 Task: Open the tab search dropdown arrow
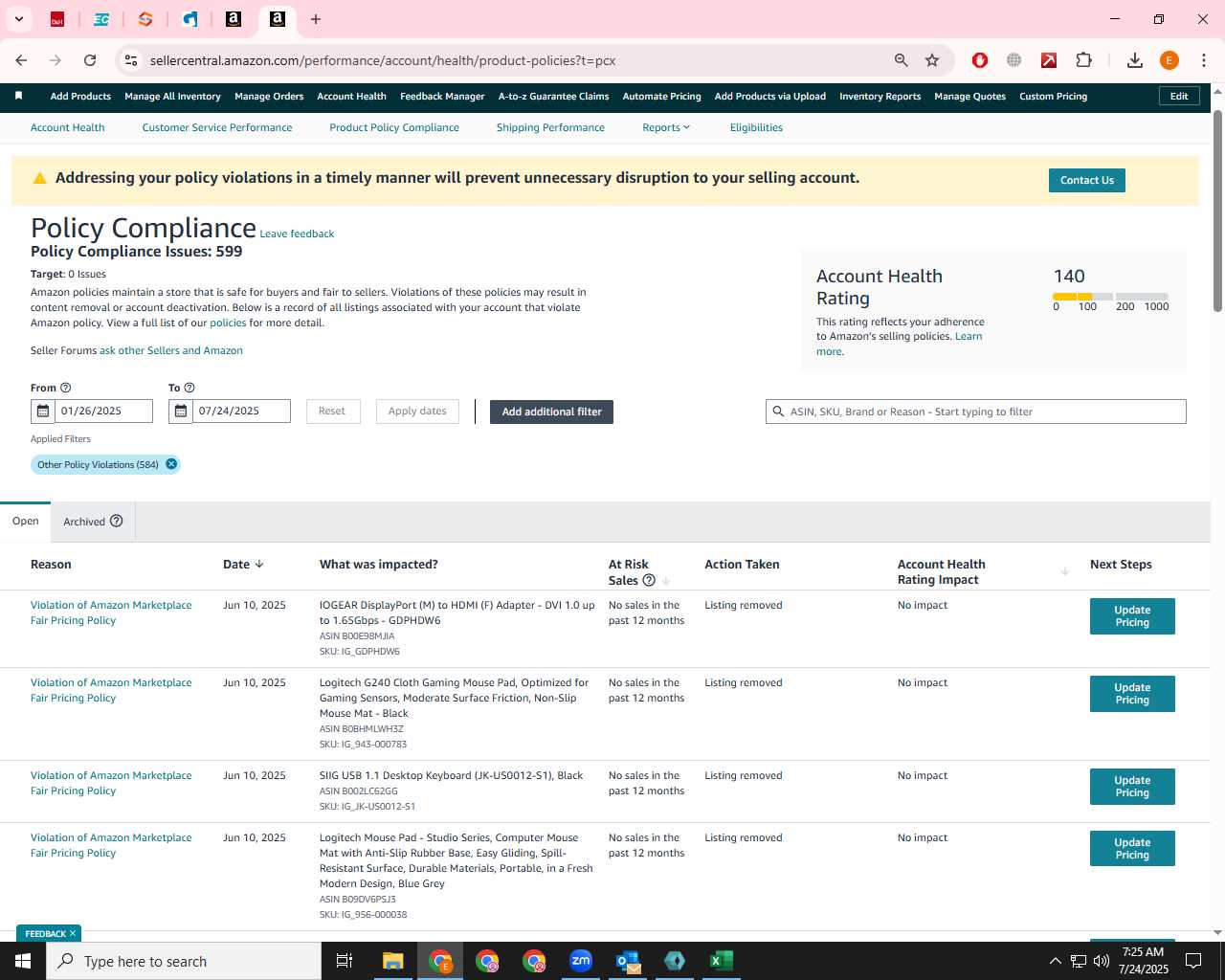click(18, 19)
